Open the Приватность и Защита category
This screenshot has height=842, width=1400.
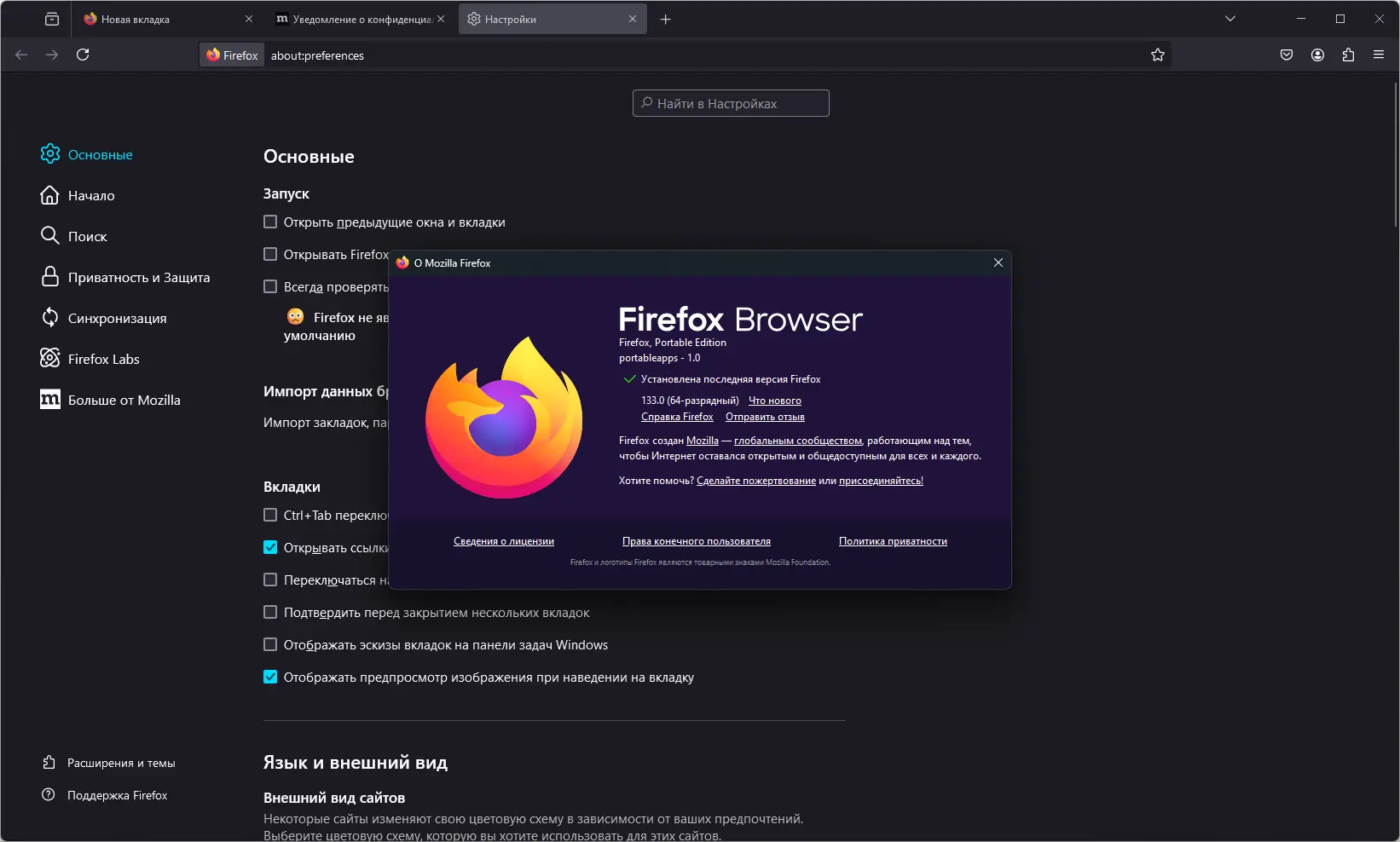point(125,277)
